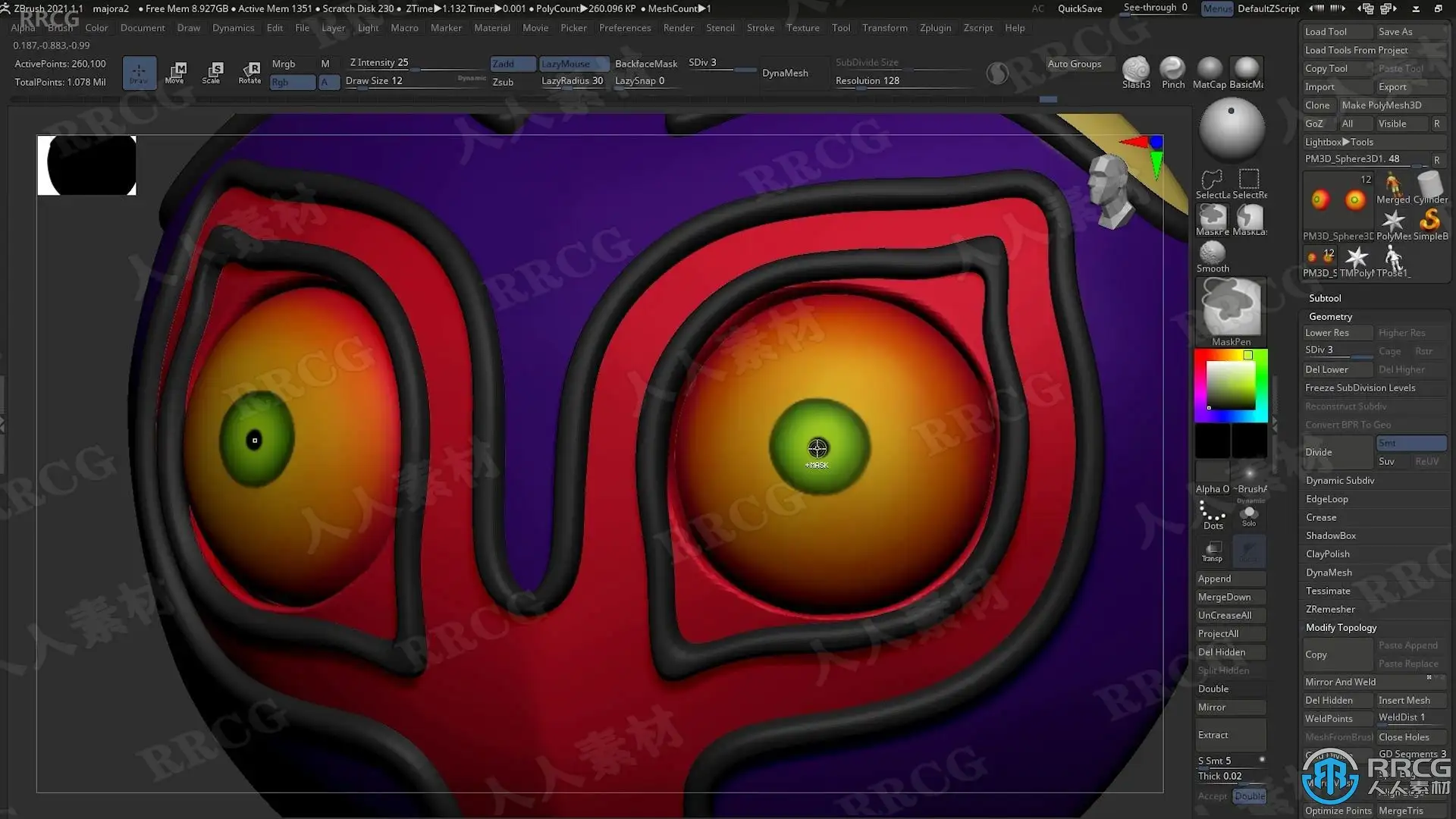This screenshot has width=1456, height=819.
Task: Open the BrushAlpha texture selector
Action: [1250, 478]
